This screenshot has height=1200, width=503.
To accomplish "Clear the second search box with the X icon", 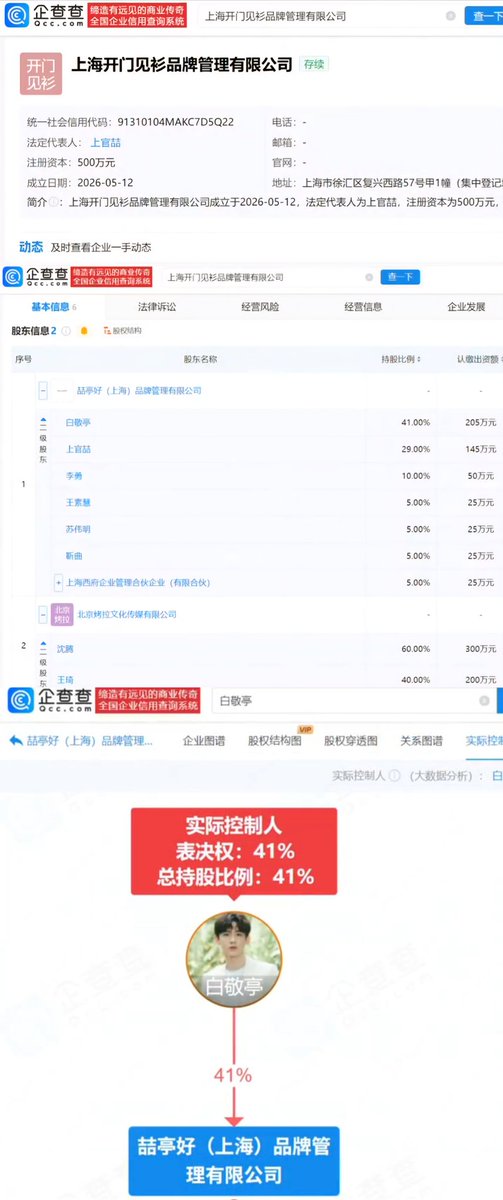I will pos(369,277).
